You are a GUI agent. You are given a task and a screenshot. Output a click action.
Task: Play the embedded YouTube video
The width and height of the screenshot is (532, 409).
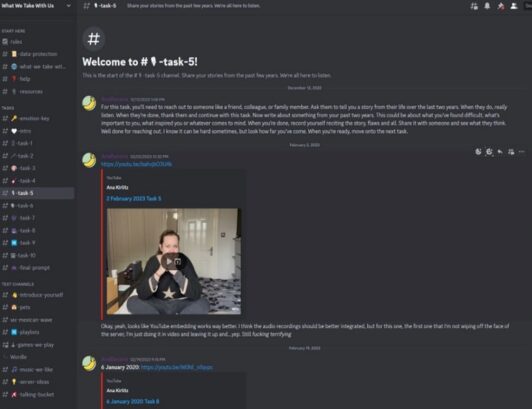174,261
